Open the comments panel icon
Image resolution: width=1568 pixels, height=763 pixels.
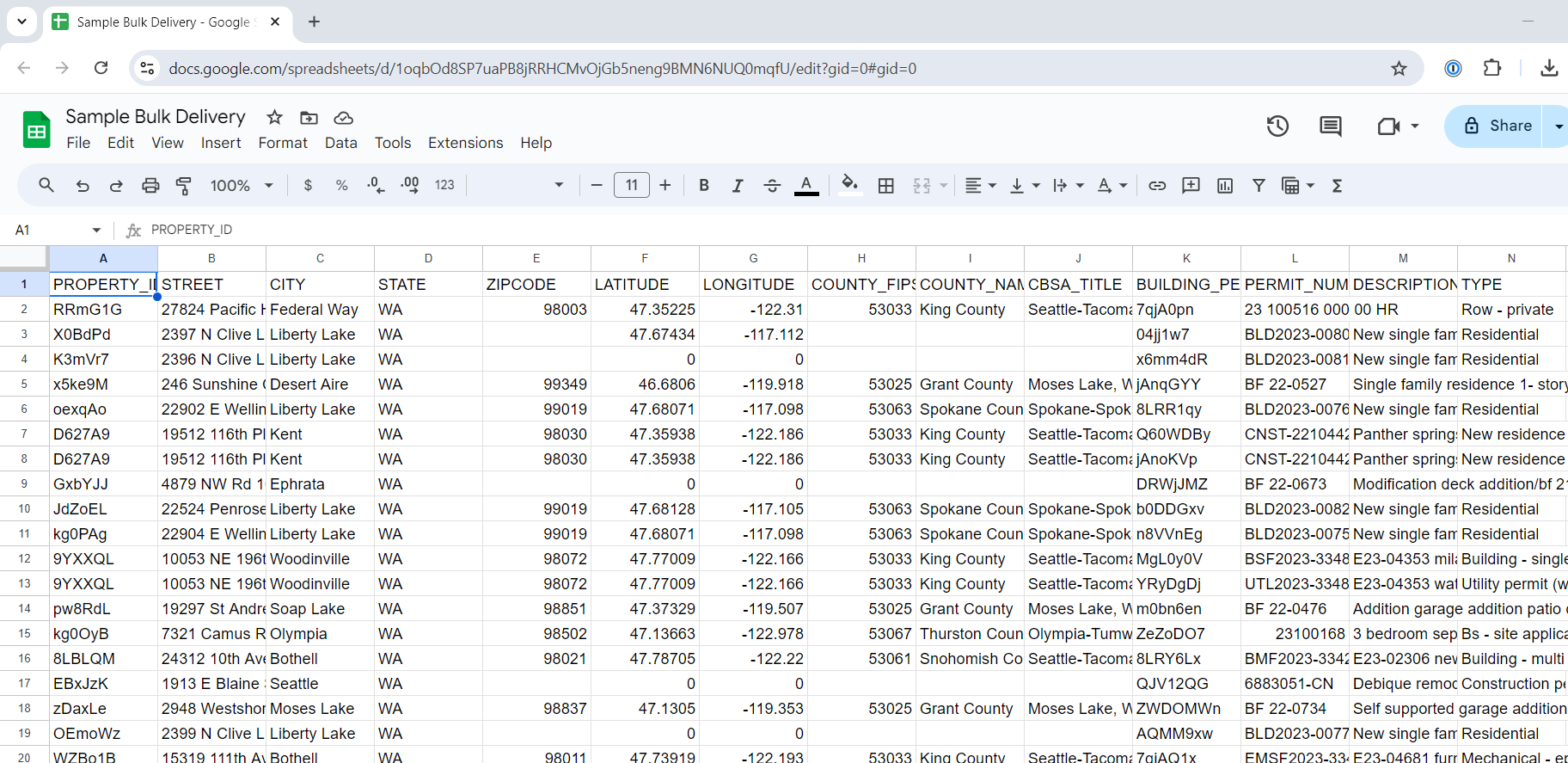[x=1330, y=126]
